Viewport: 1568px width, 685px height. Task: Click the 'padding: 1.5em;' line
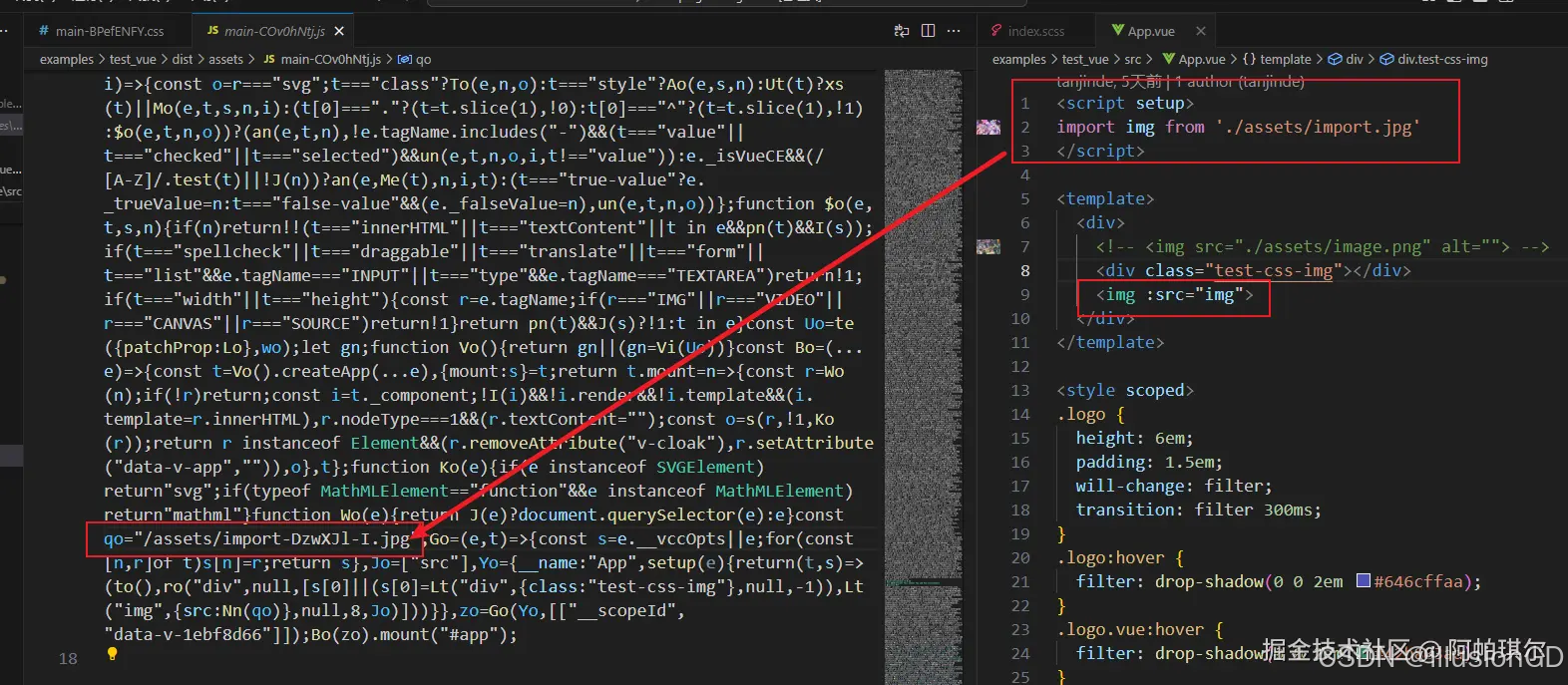pyautogui.click(x=1149, y=462)
